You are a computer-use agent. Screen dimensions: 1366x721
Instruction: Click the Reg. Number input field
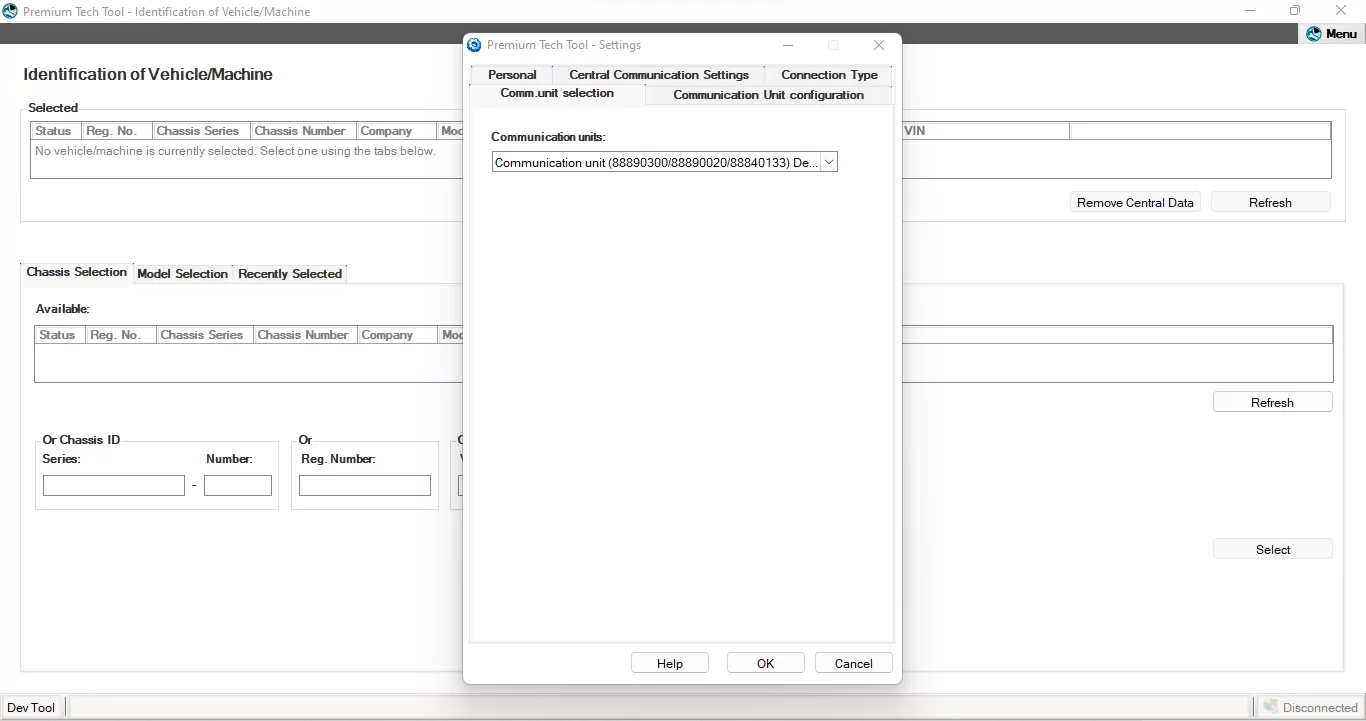(x=364, y=485)
